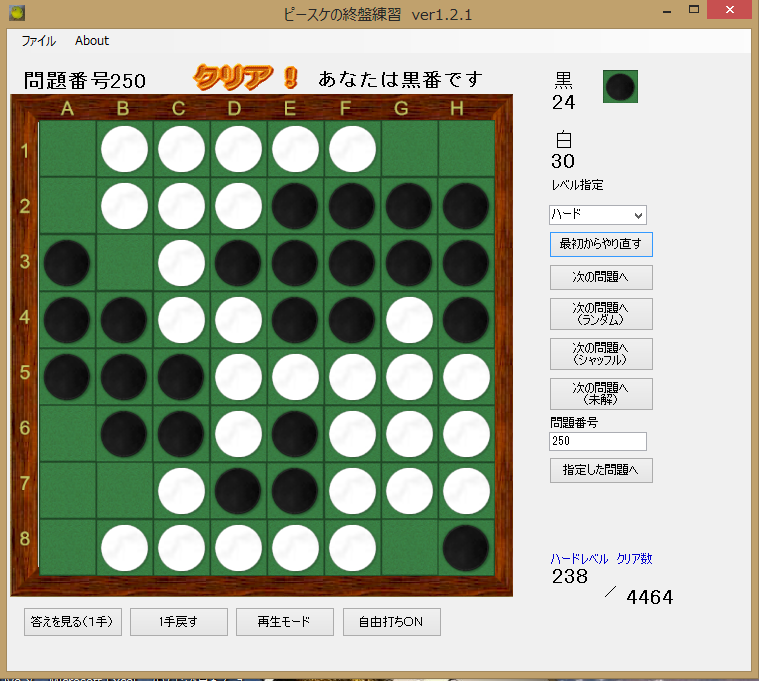Place a disc on empty square A6
The height and width of the screenshot is (681, 759).
(x=67, y=434)
